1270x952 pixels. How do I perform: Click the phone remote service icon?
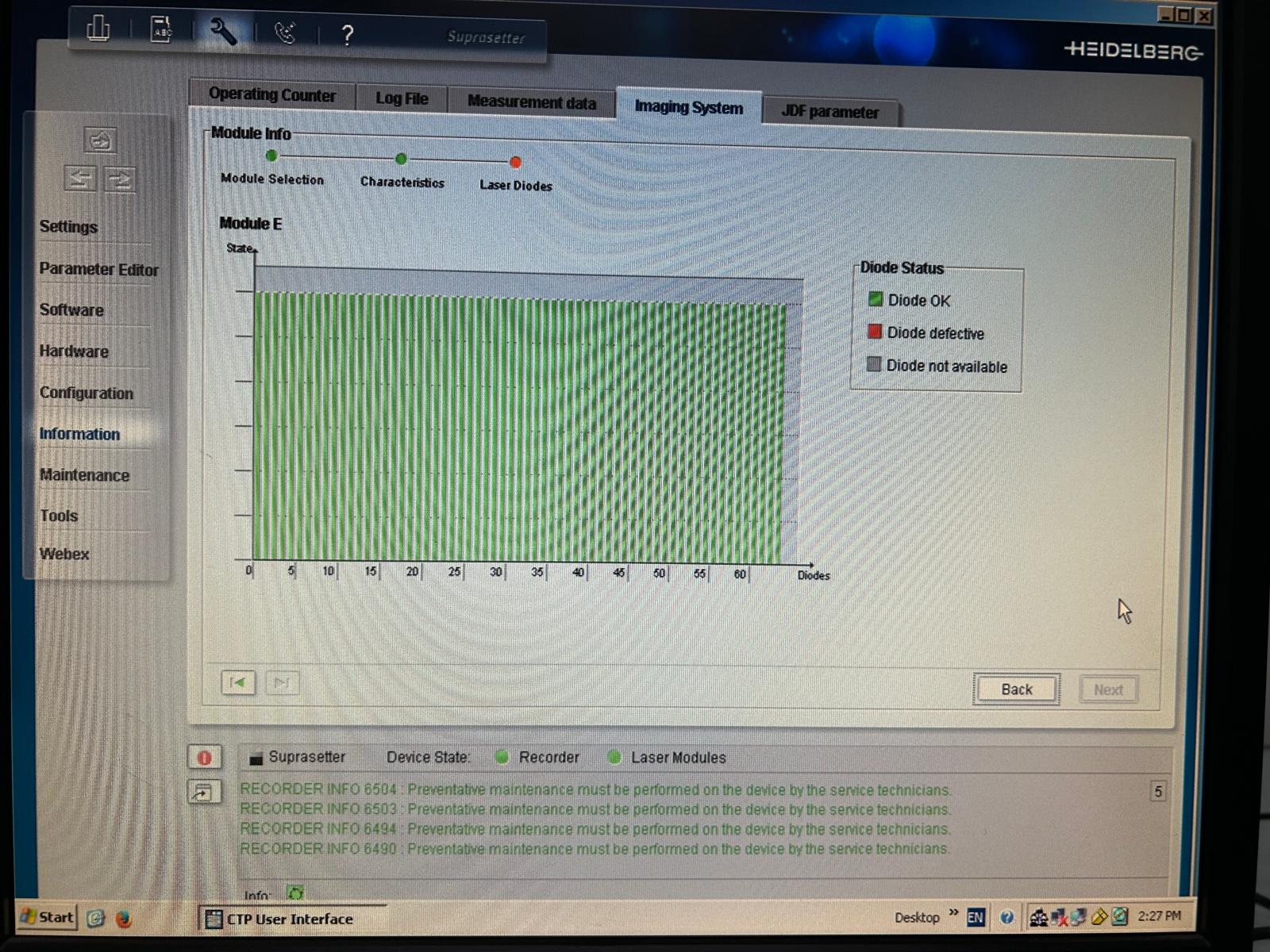(285, 33)
